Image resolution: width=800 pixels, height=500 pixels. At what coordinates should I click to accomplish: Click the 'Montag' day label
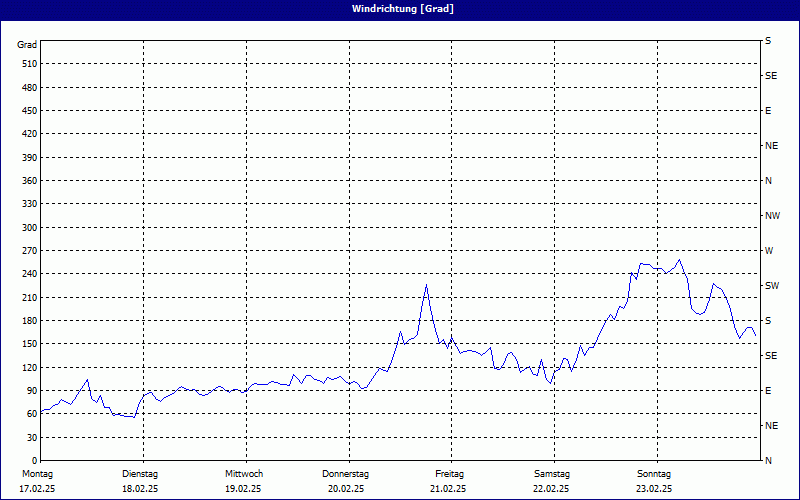click(37, 474)
